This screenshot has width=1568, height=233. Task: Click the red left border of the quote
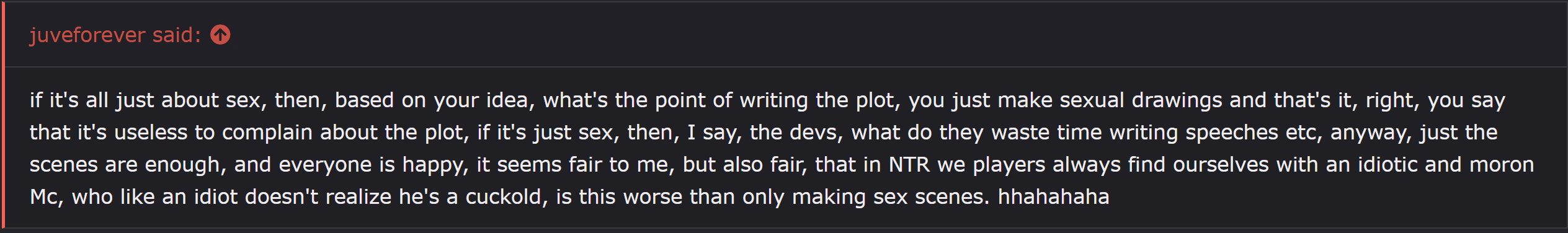(x=3, y=116)
